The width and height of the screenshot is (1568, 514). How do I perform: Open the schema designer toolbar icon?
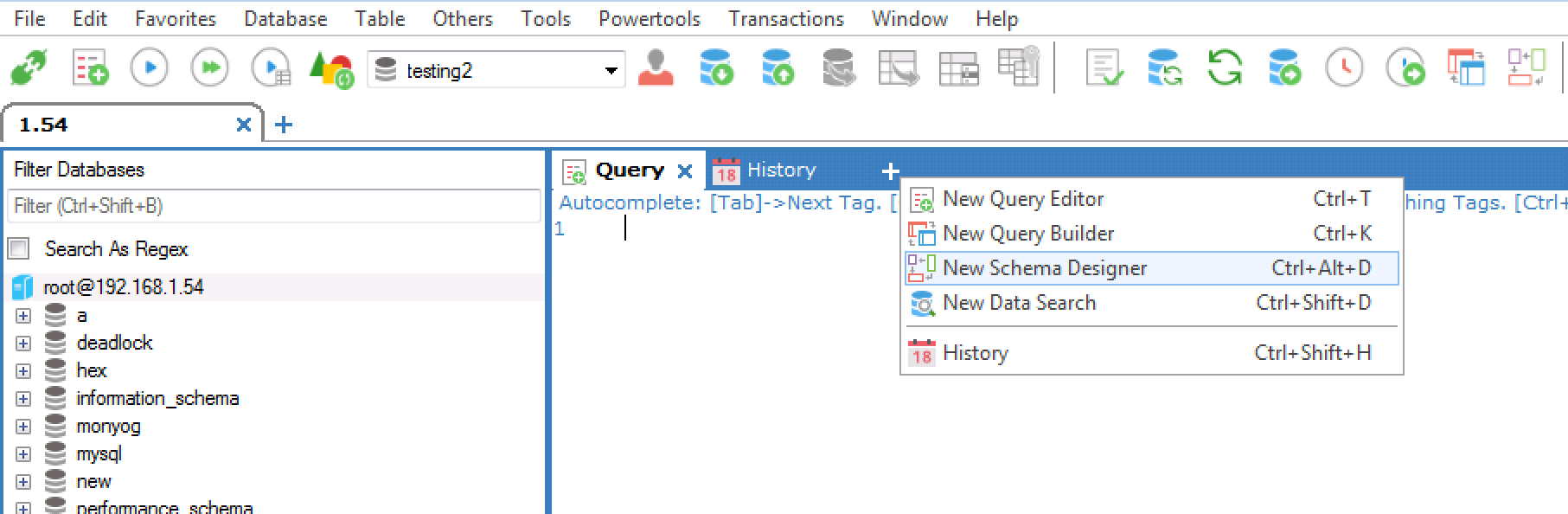coord(1526,67)
